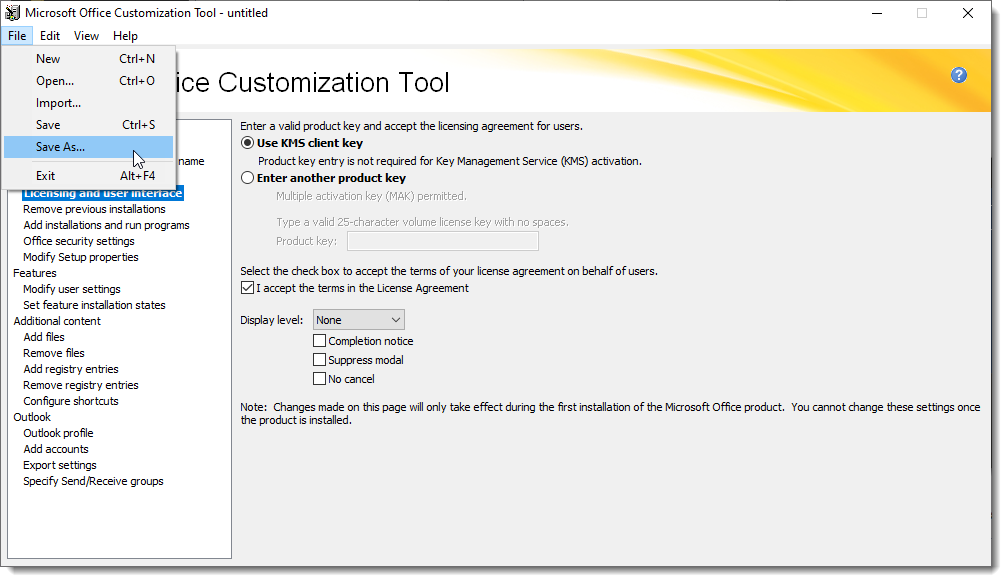Select Additional content heading
The width and height of the screenshot is (1007, 582).
[x=57, y=321]
